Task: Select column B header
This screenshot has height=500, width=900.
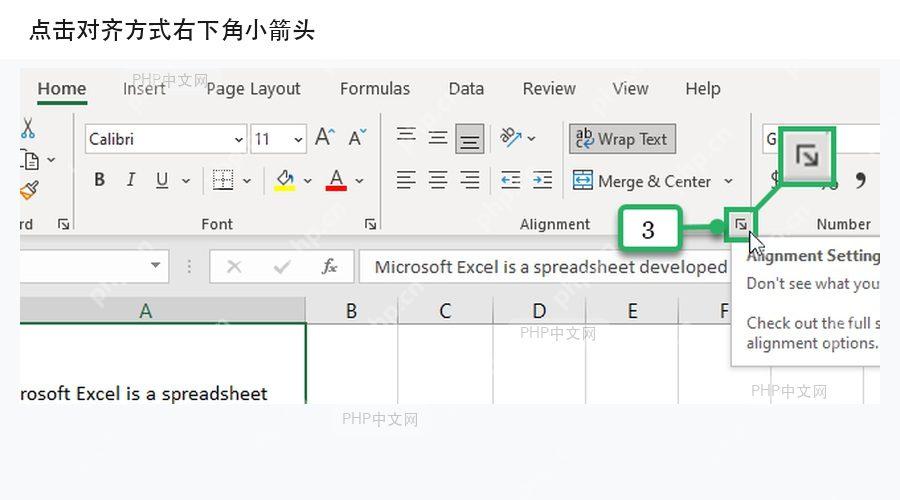Action: [351, 311]
